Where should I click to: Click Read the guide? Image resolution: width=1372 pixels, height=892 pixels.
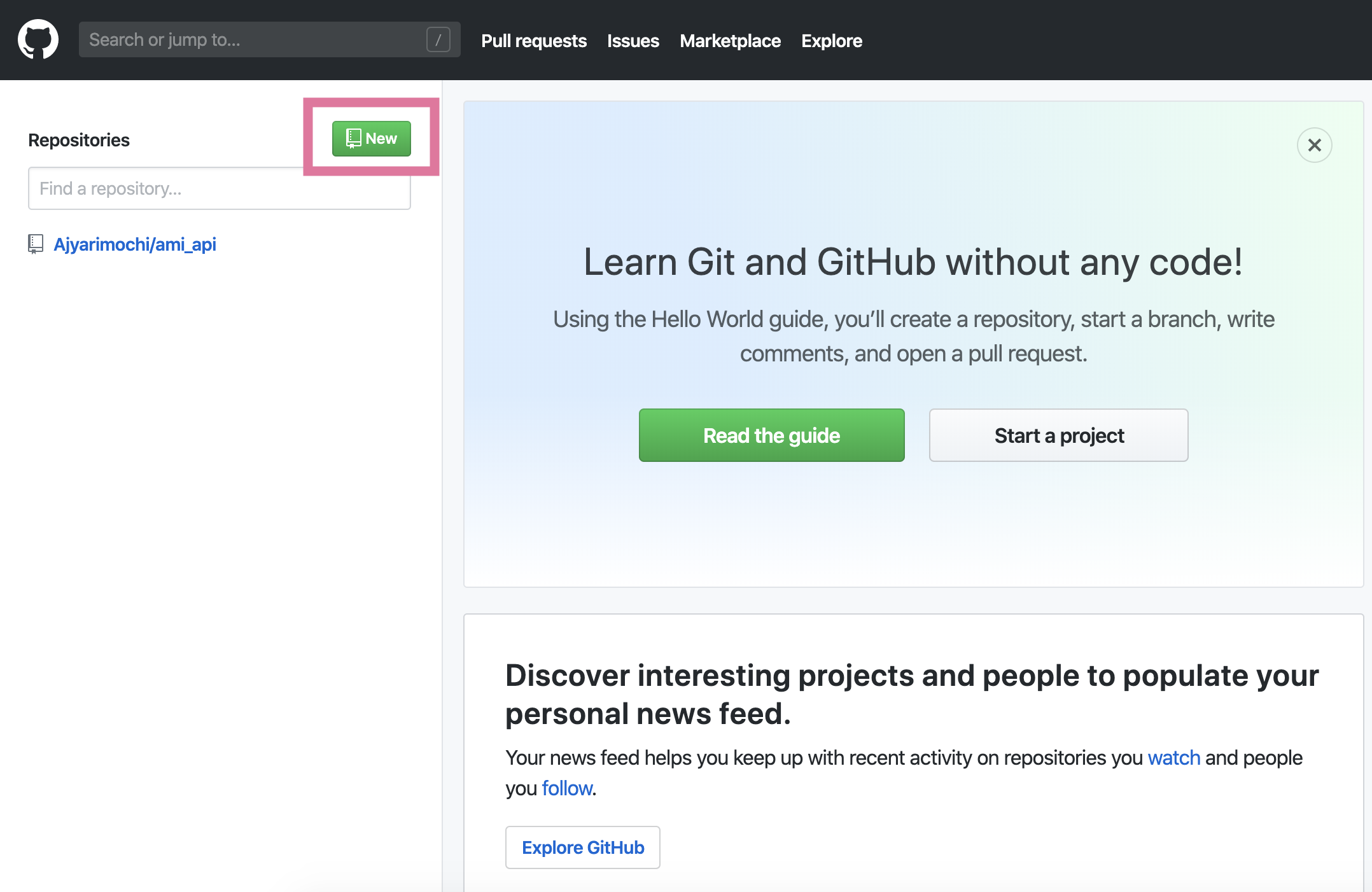point(771,435)
